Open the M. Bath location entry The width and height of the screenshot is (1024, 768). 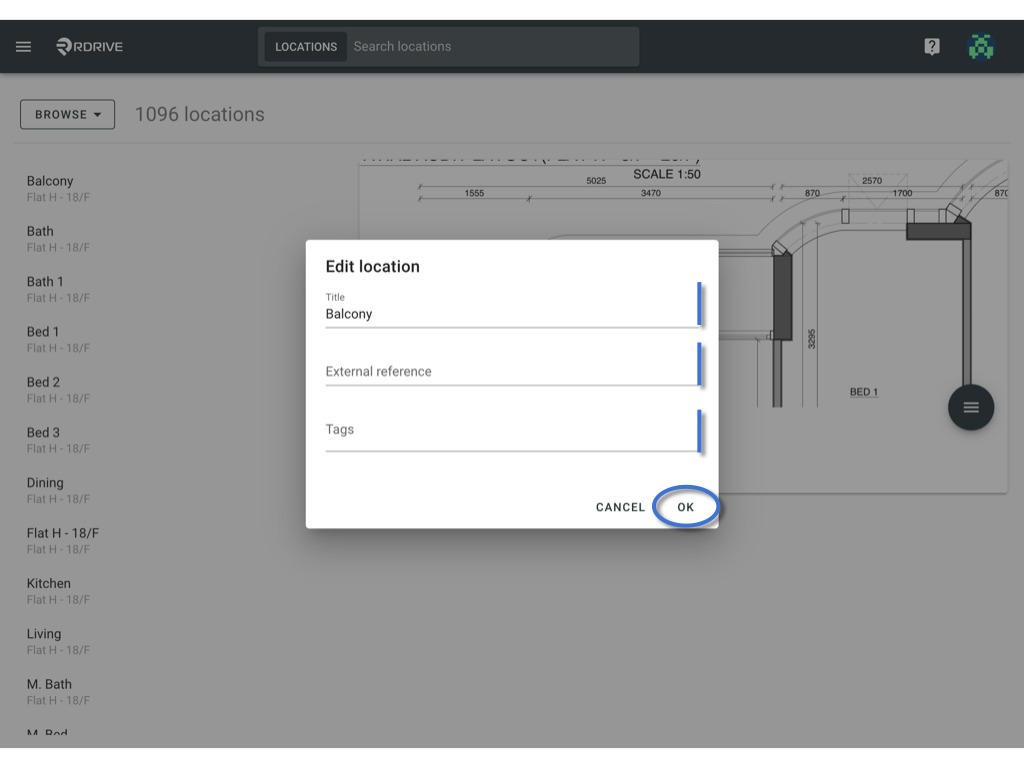59,691
